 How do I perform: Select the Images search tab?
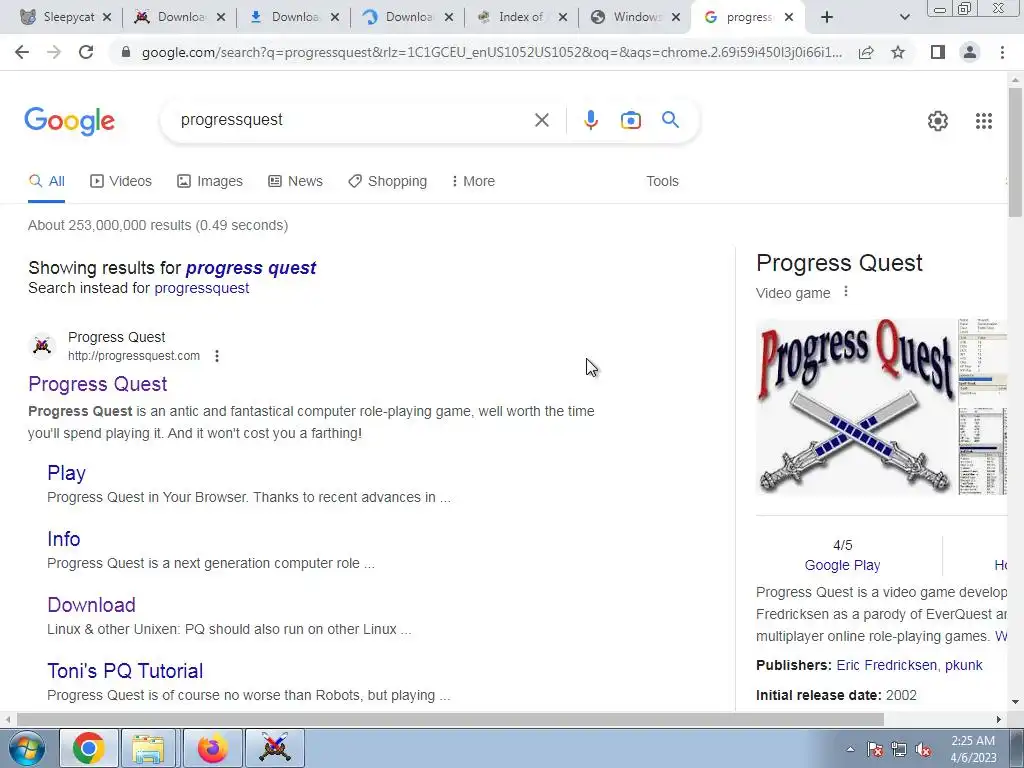pos(210,182)
